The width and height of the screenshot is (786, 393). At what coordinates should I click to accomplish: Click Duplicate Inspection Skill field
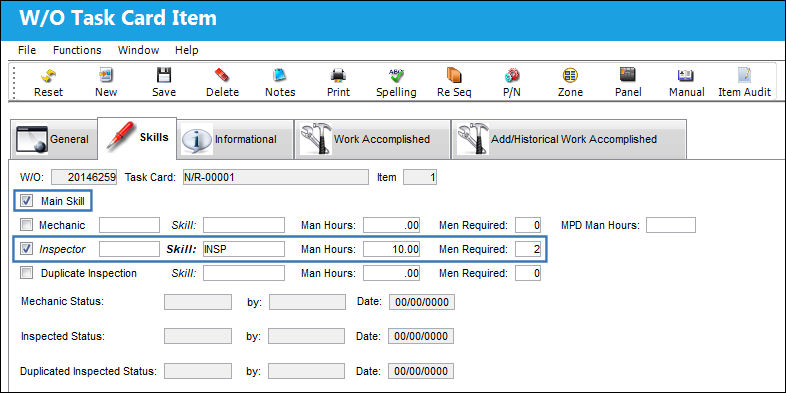tap(244, 273)
